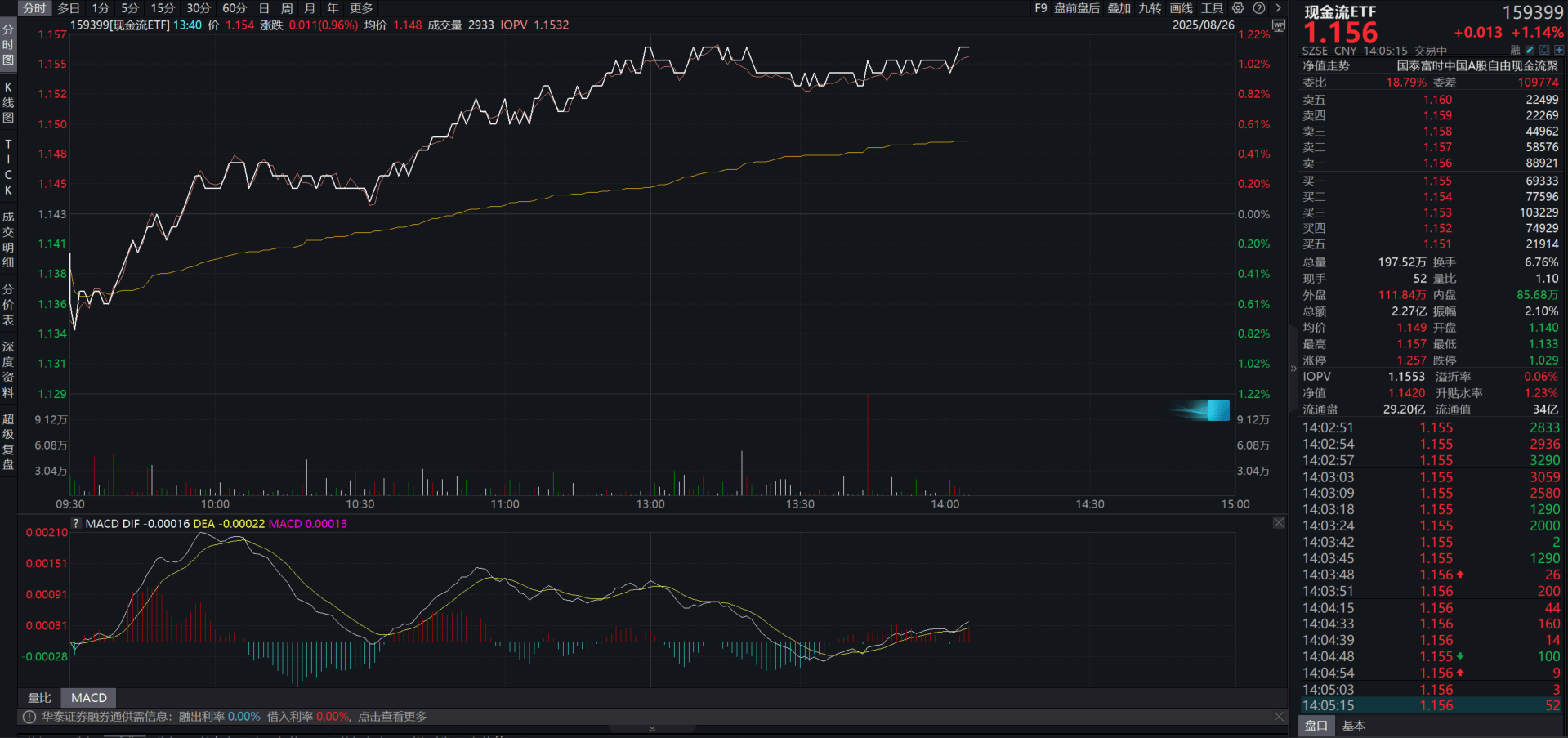
Task: Select the highlighted 14:05:15 trade row
Action: coord(1430,704)
